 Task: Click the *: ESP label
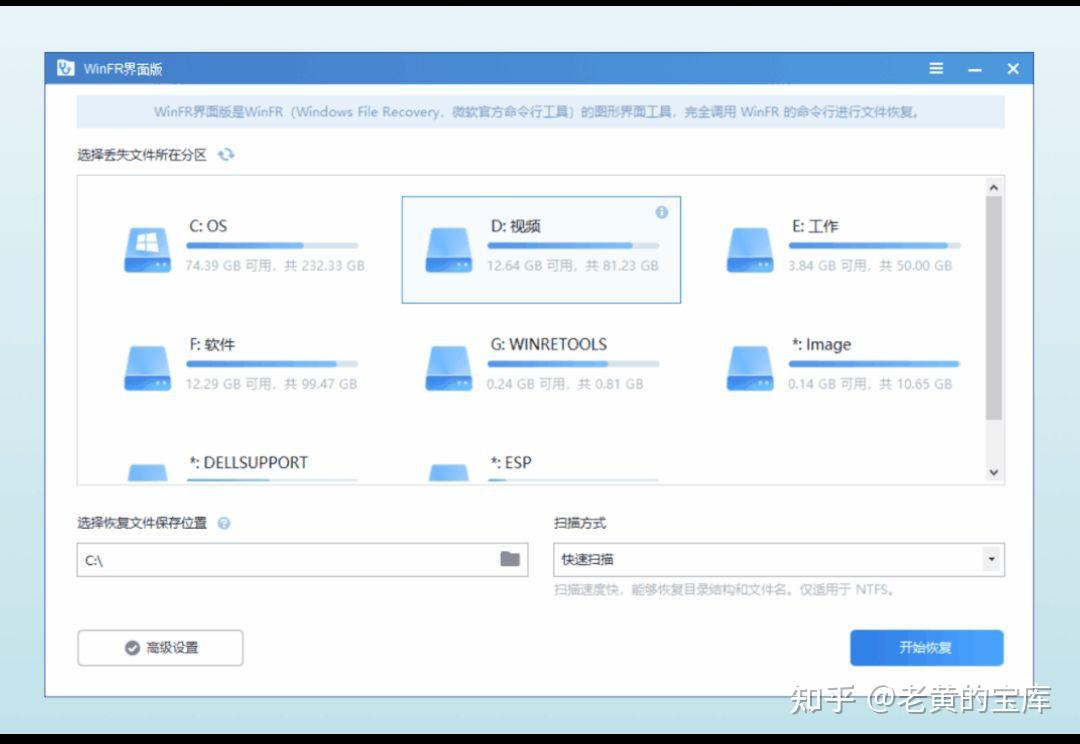[511, 463]
